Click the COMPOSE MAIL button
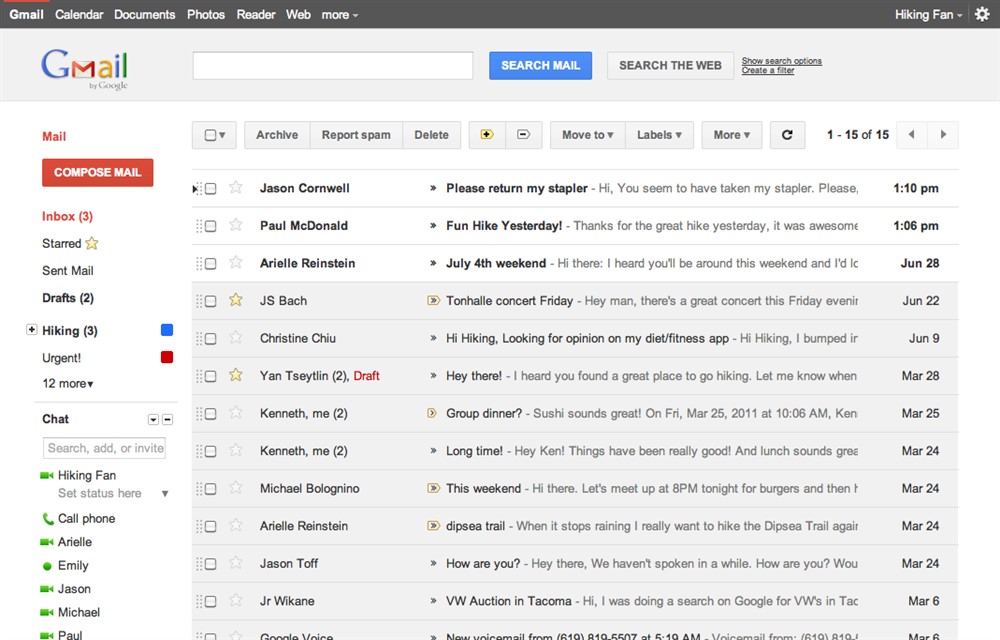The height and width of the screenshot is (640, 1000). click(x=97, y=172)
